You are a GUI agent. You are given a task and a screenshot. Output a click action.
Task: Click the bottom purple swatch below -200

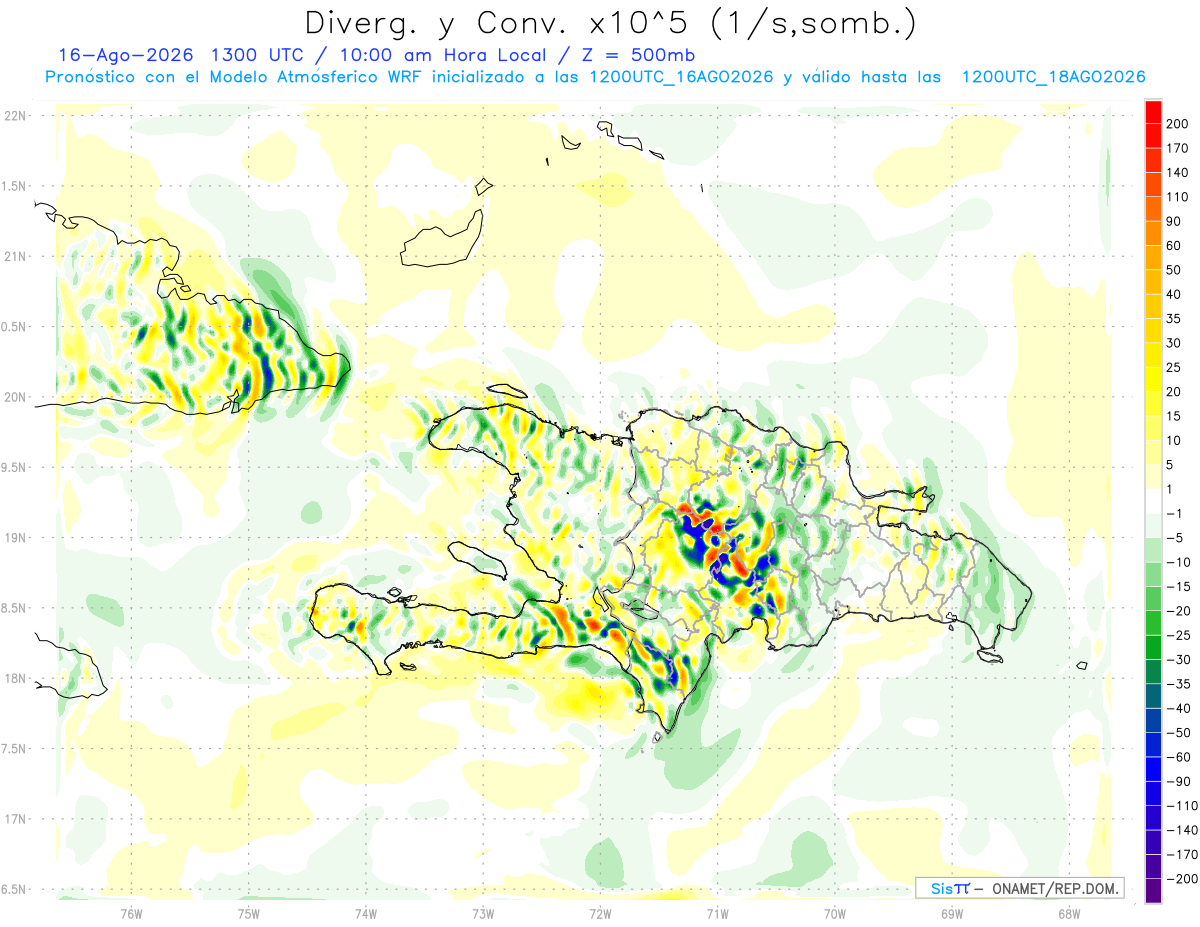[1153, 890]
